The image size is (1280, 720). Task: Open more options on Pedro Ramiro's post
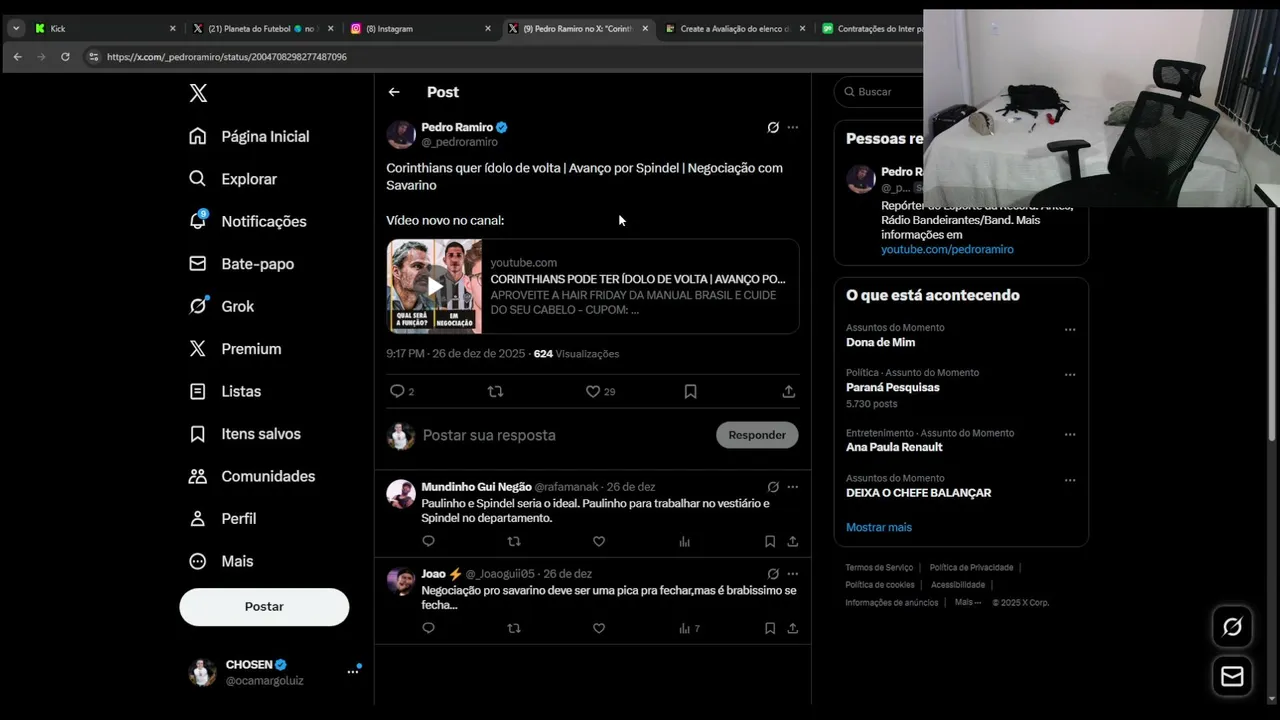(x=793, y=127)
